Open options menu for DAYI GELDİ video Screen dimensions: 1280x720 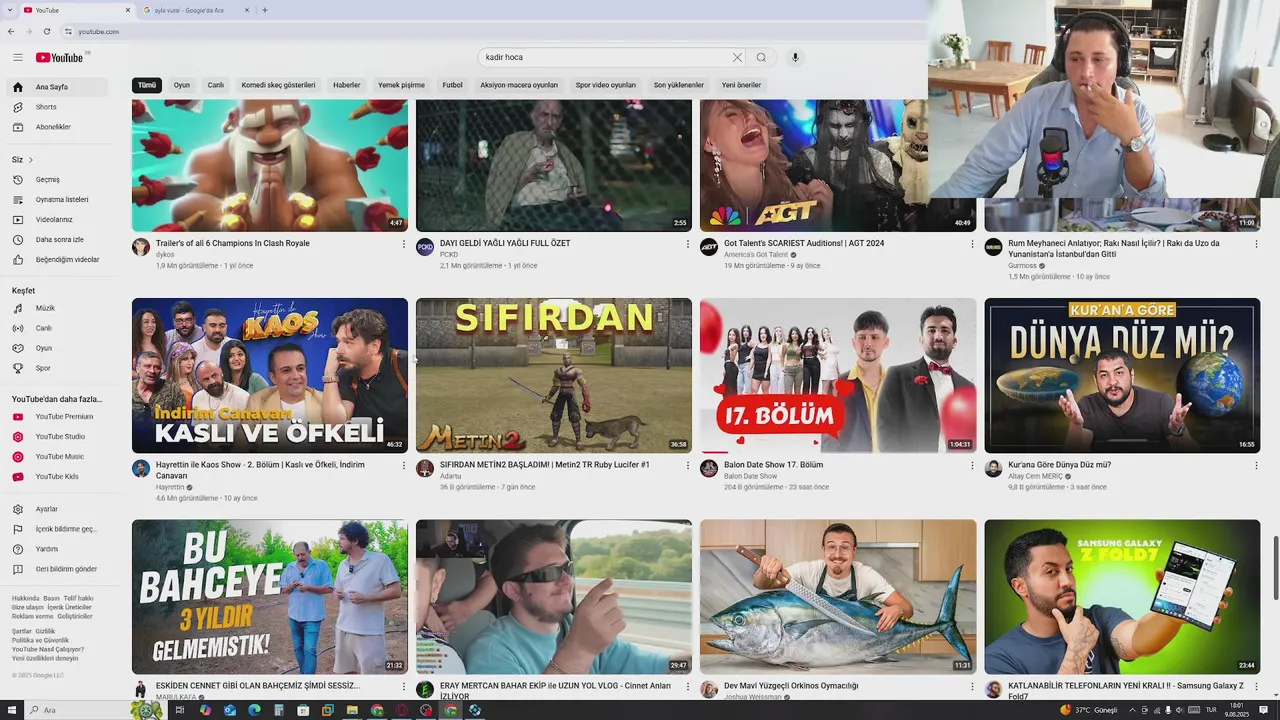pyautogui.click(x=688, y=244)
